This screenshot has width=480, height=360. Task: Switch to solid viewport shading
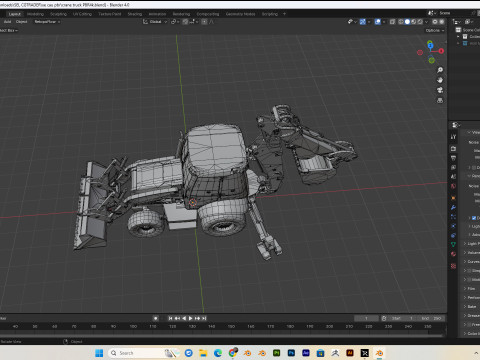click(407, 22)
